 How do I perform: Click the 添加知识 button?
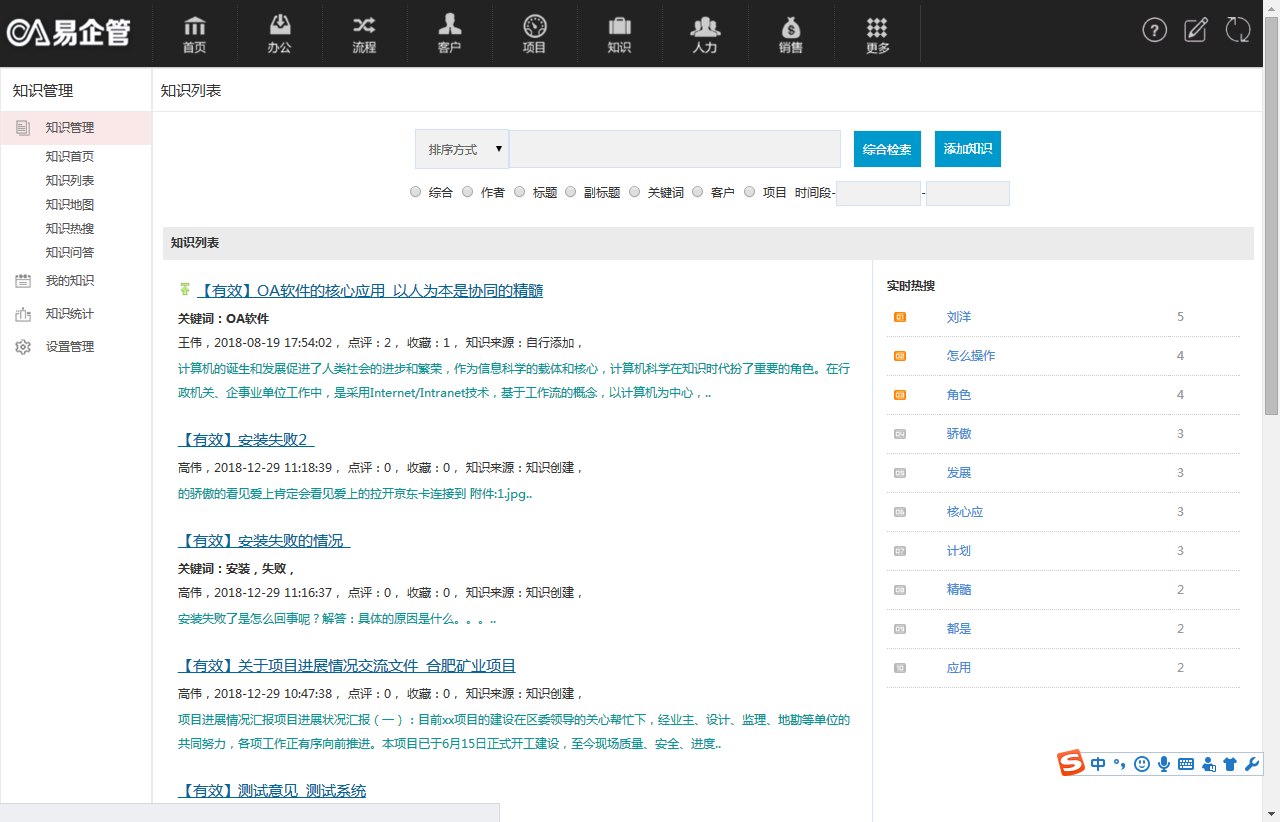pos(967,148)
